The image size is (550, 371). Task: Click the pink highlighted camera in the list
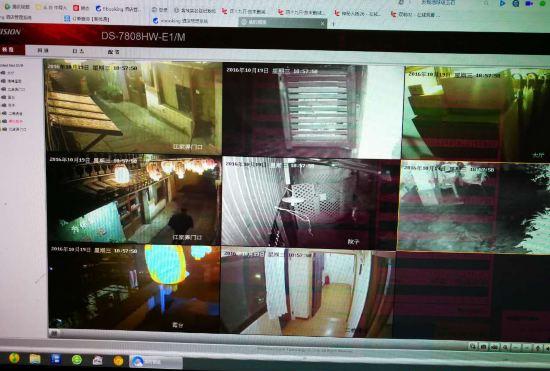tap(13, 121)
